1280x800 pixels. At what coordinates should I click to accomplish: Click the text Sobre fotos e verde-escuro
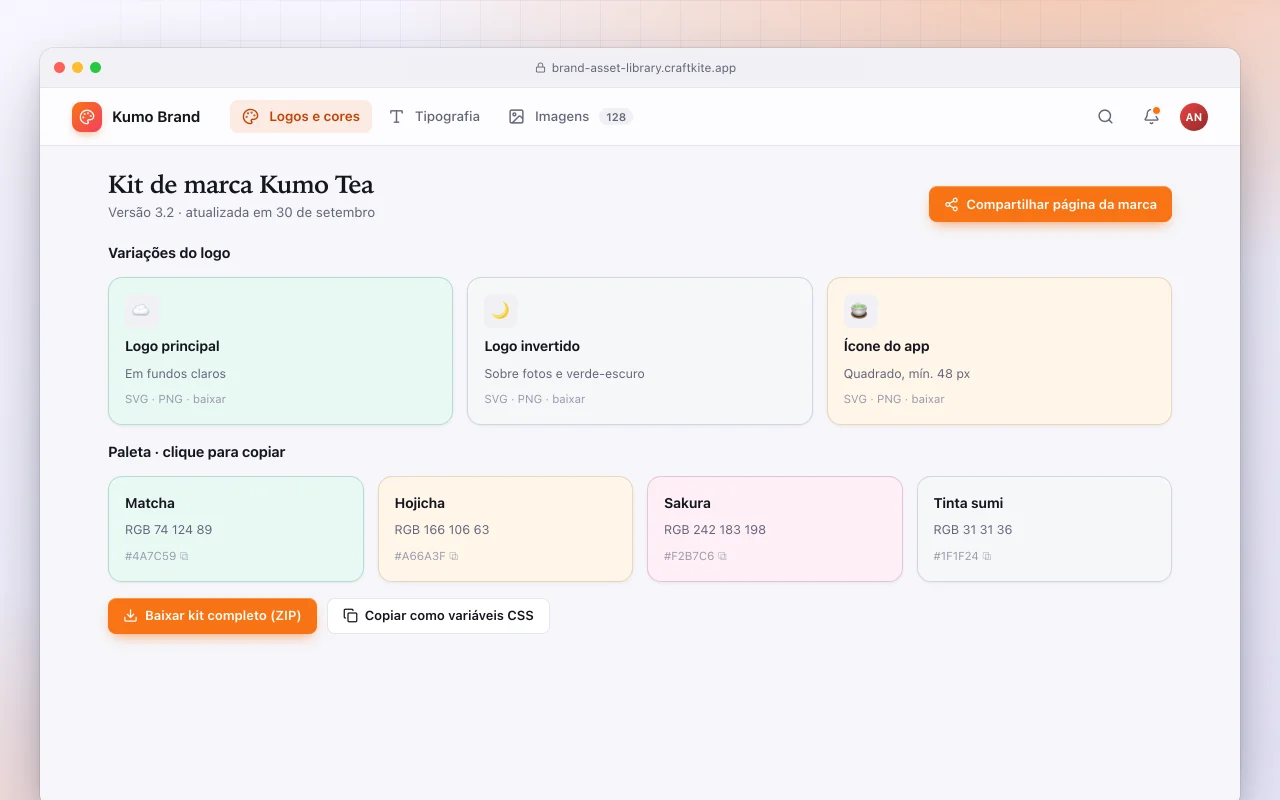[x=564, y=374]
